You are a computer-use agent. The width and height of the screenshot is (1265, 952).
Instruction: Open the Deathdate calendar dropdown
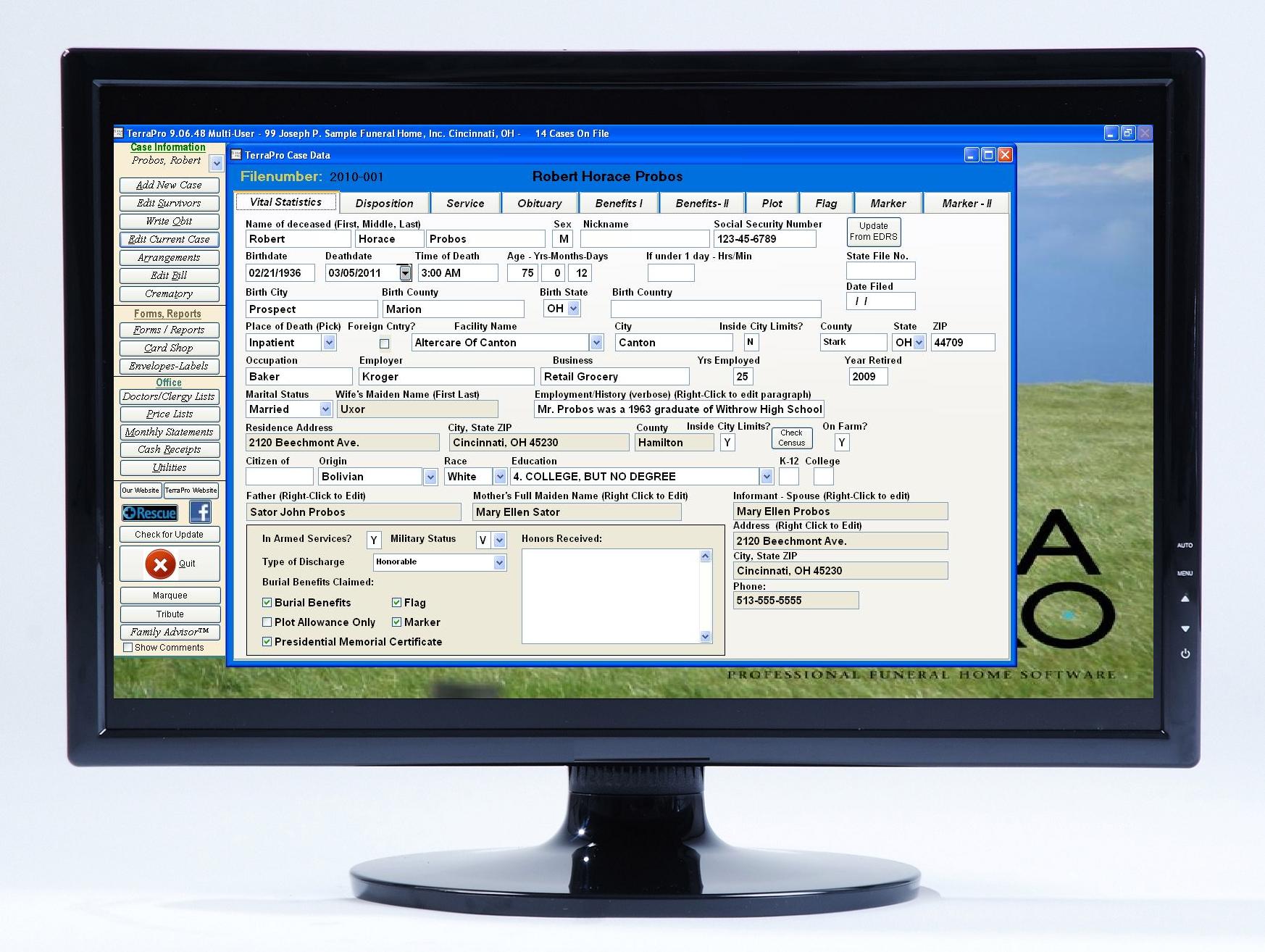click(405, 273)
